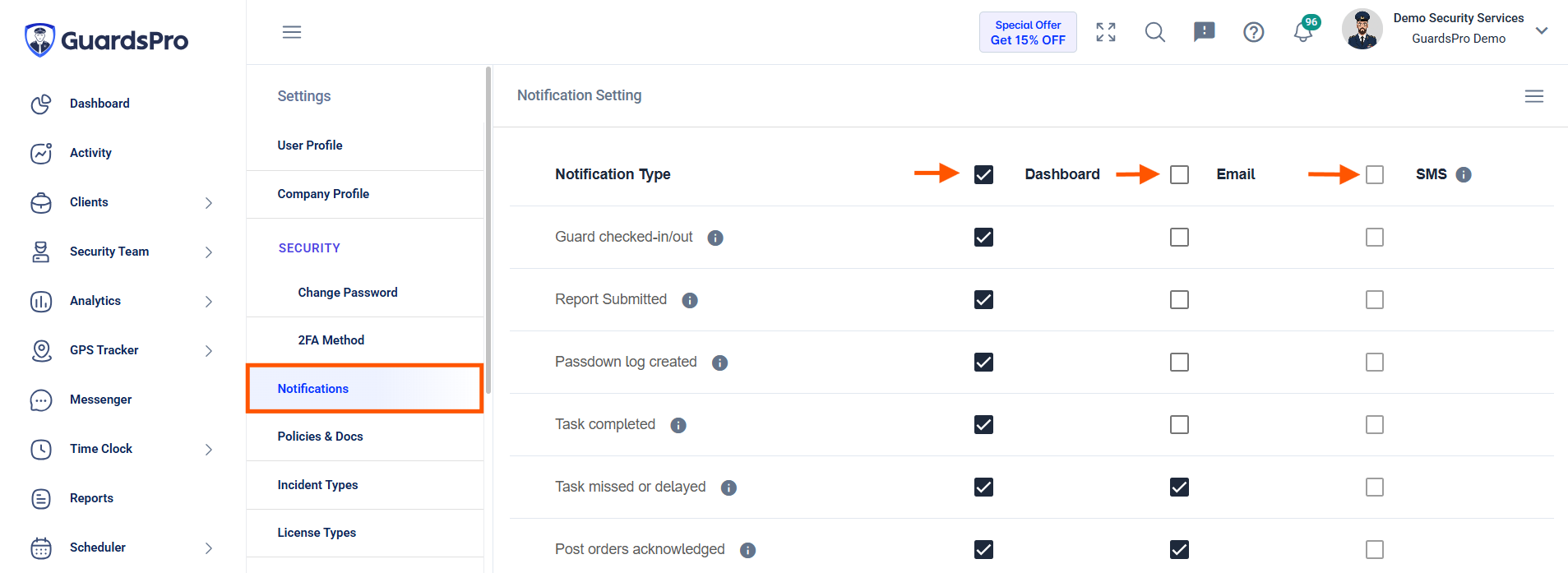Click the search magnifier icon
Viewport: 1568px width, 573px height.
(x=1155, y=32)
